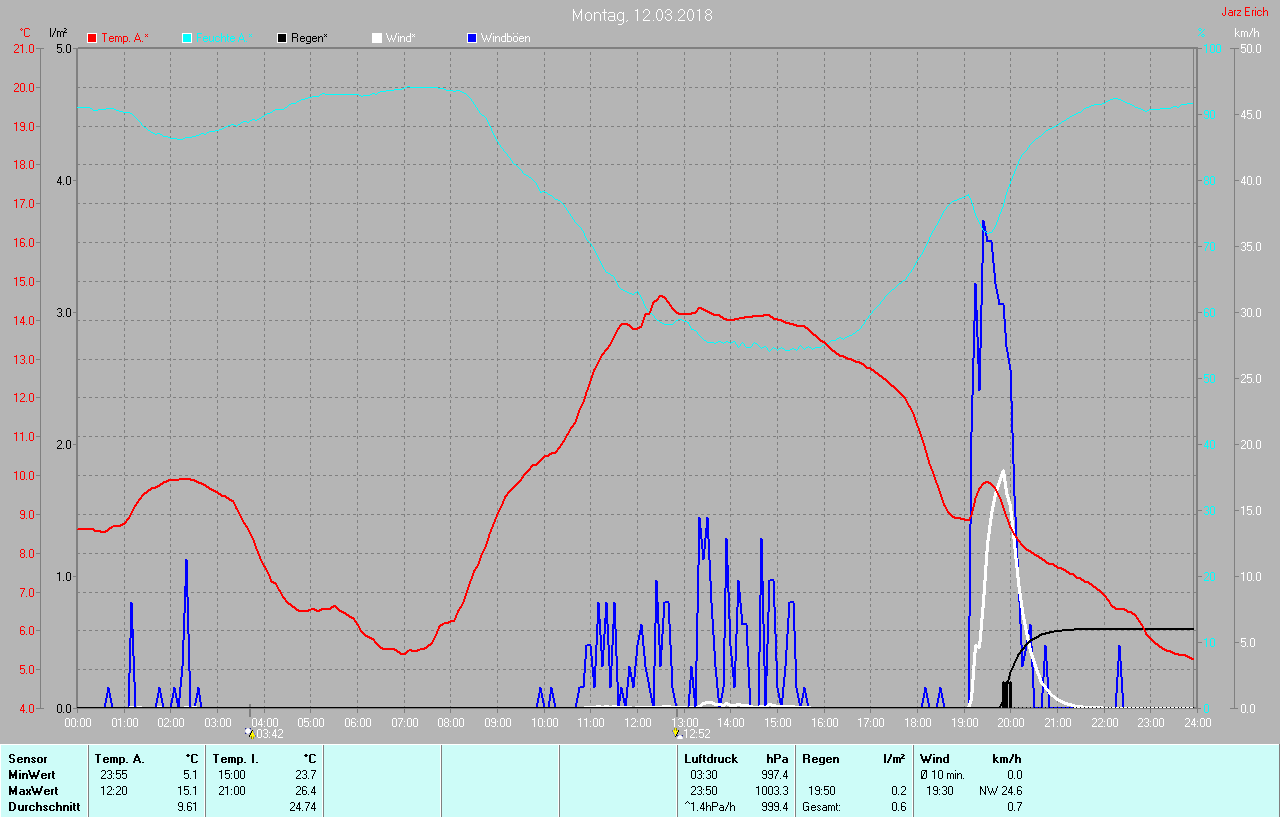Click the date title Montag, 12.03.2018
The width and height of the screenshot is (1280, 817).
coord(642,15)
